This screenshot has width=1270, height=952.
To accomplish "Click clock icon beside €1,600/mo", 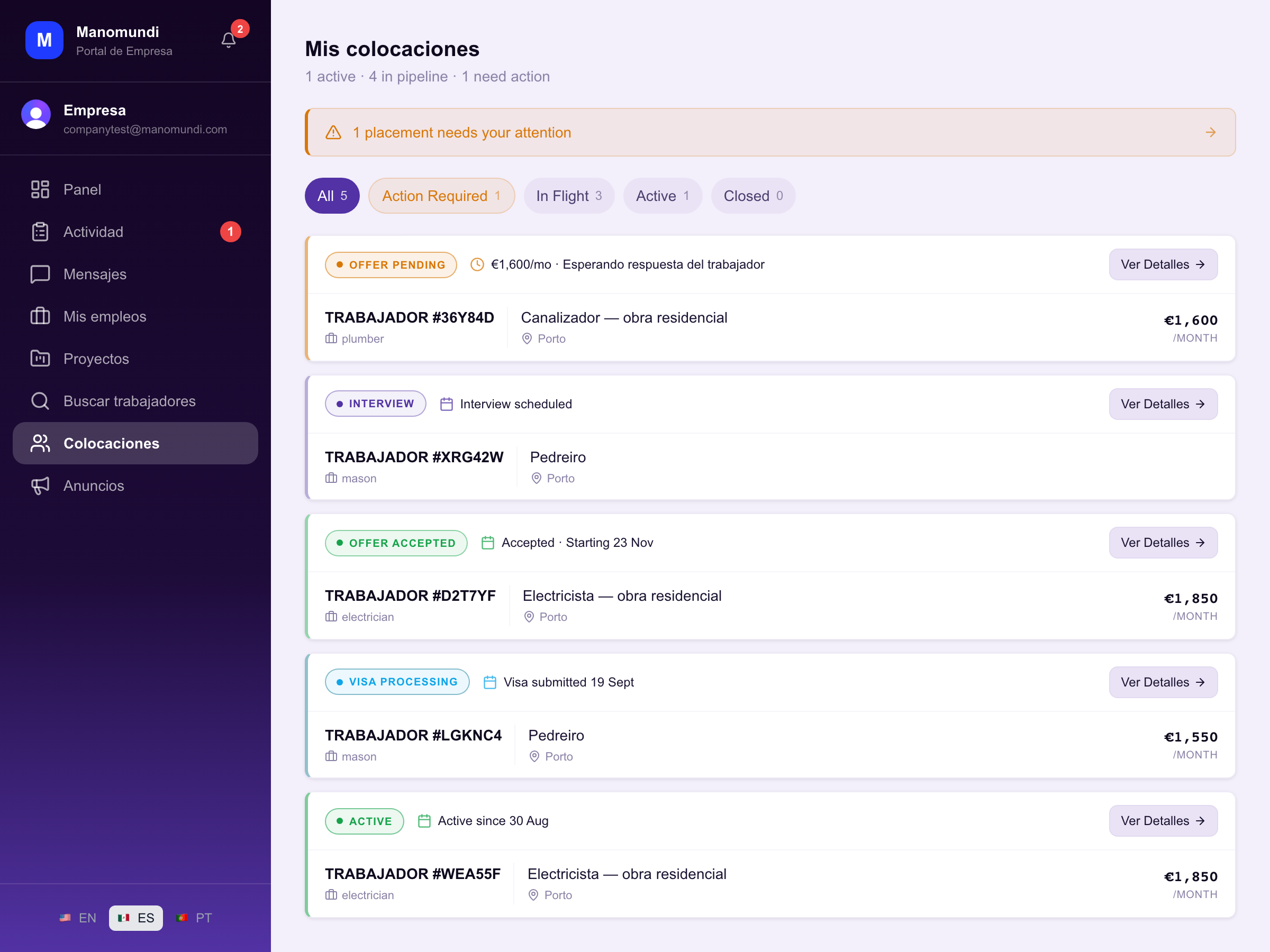I will 477,264.
